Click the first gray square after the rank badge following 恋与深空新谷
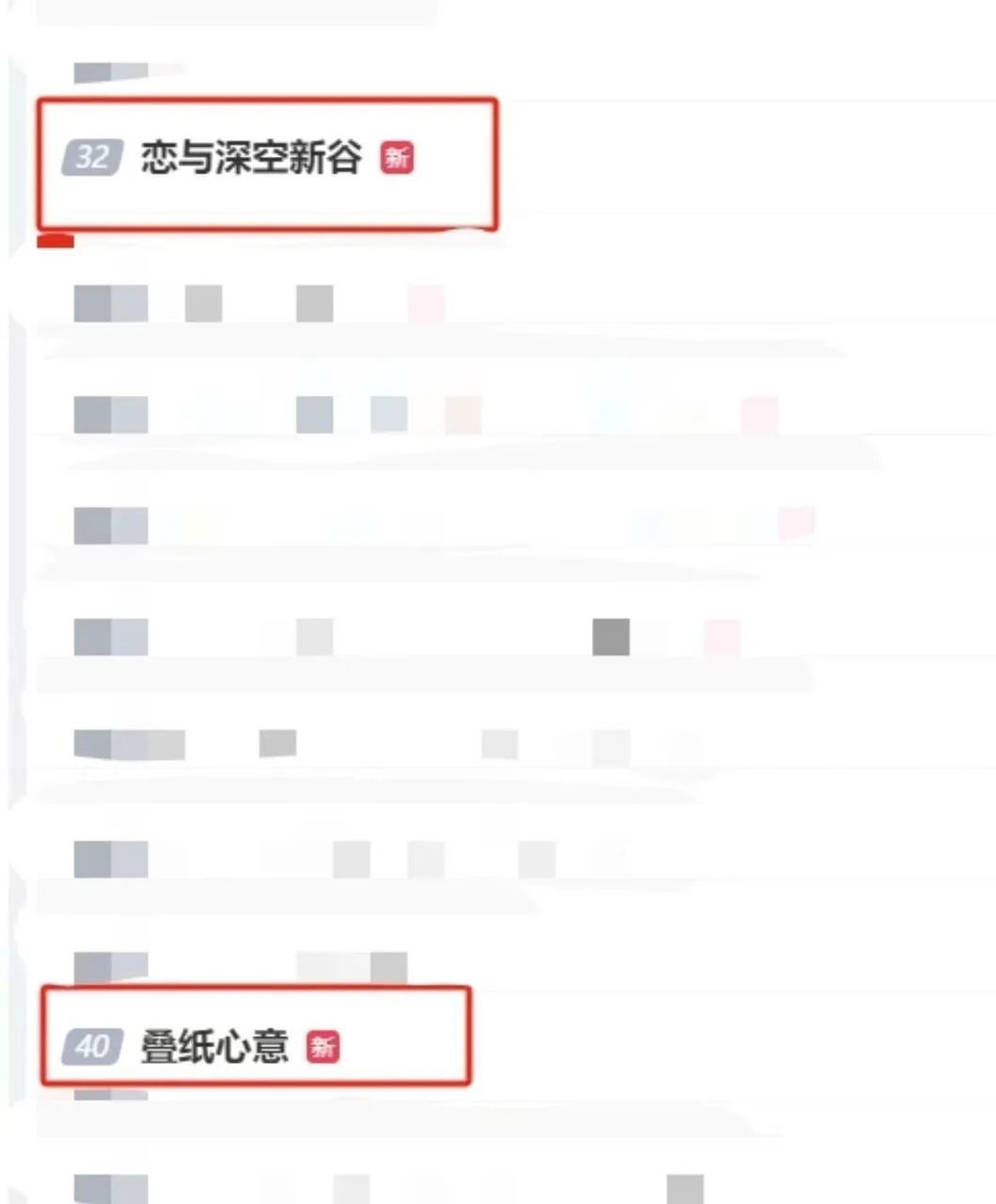The height and width of the screenshot is (1204, 996). click(203, 304)
